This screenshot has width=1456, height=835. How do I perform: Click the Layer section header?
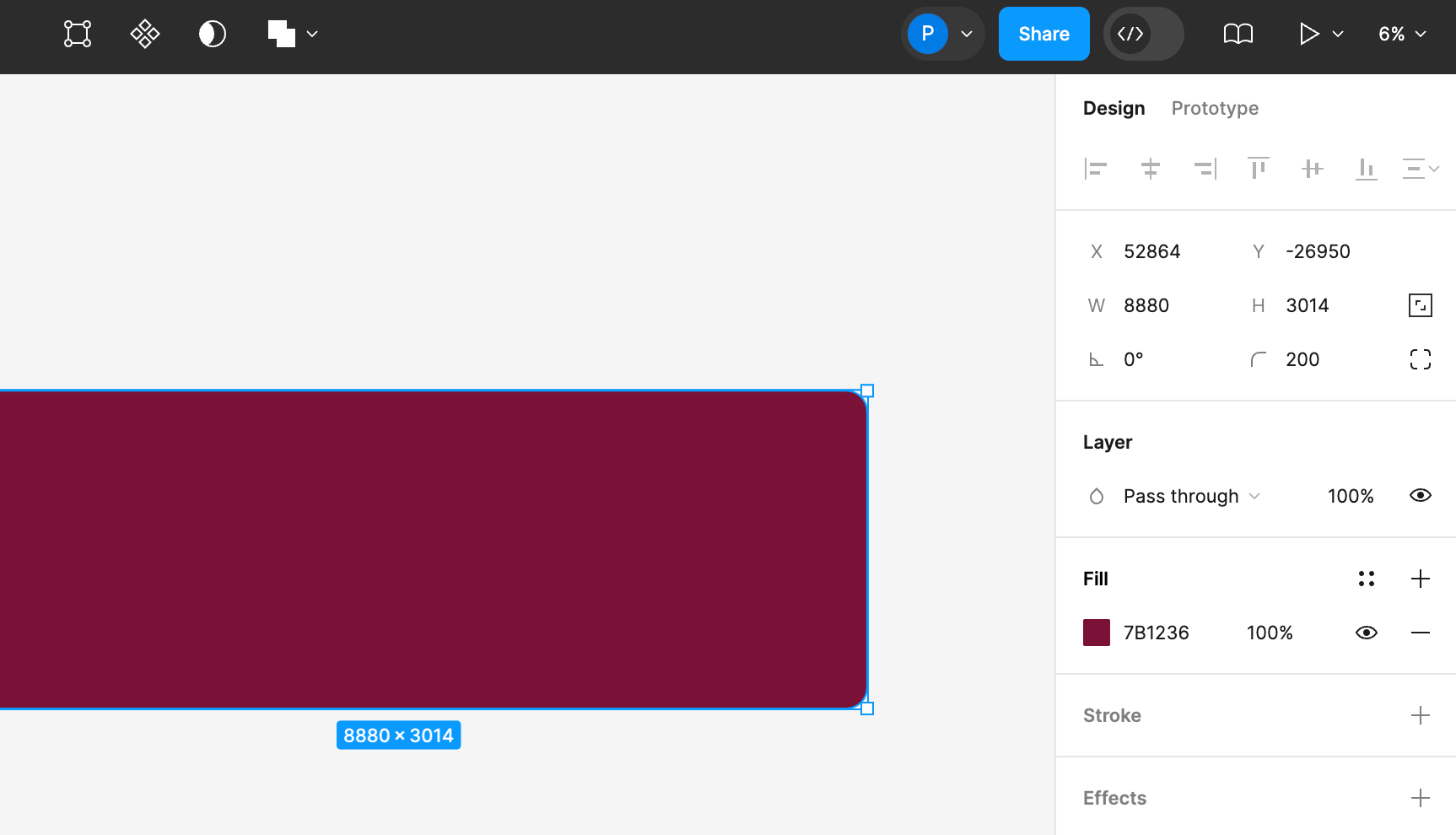(x=1108, y=442)
